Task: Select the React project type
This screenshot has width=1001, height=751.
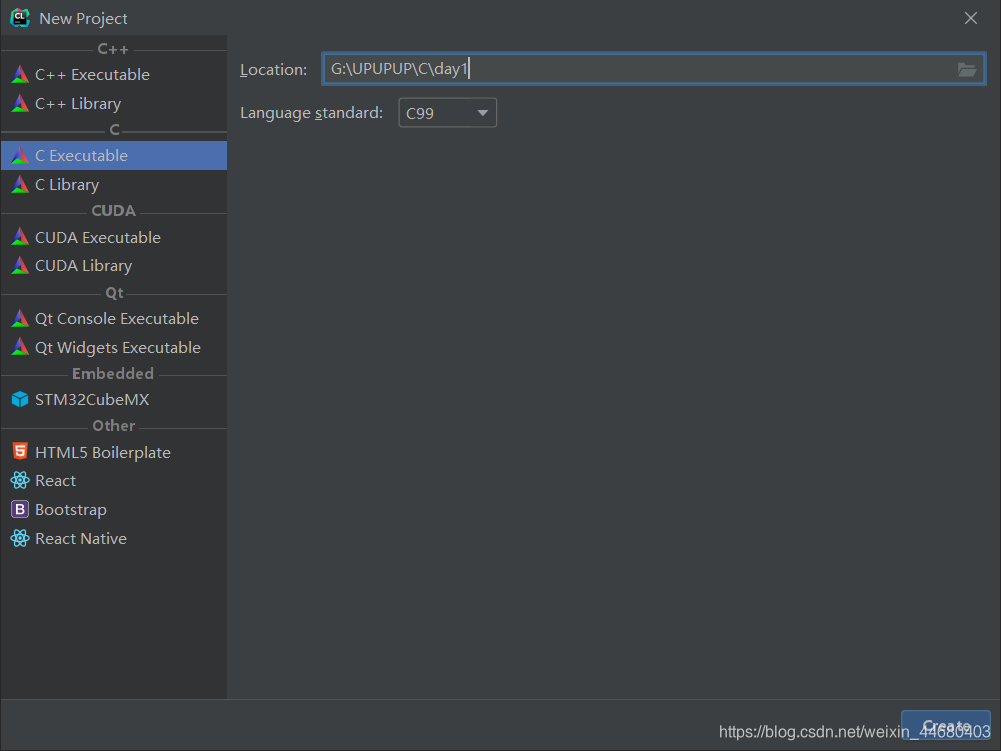Action: pos(52,480)
